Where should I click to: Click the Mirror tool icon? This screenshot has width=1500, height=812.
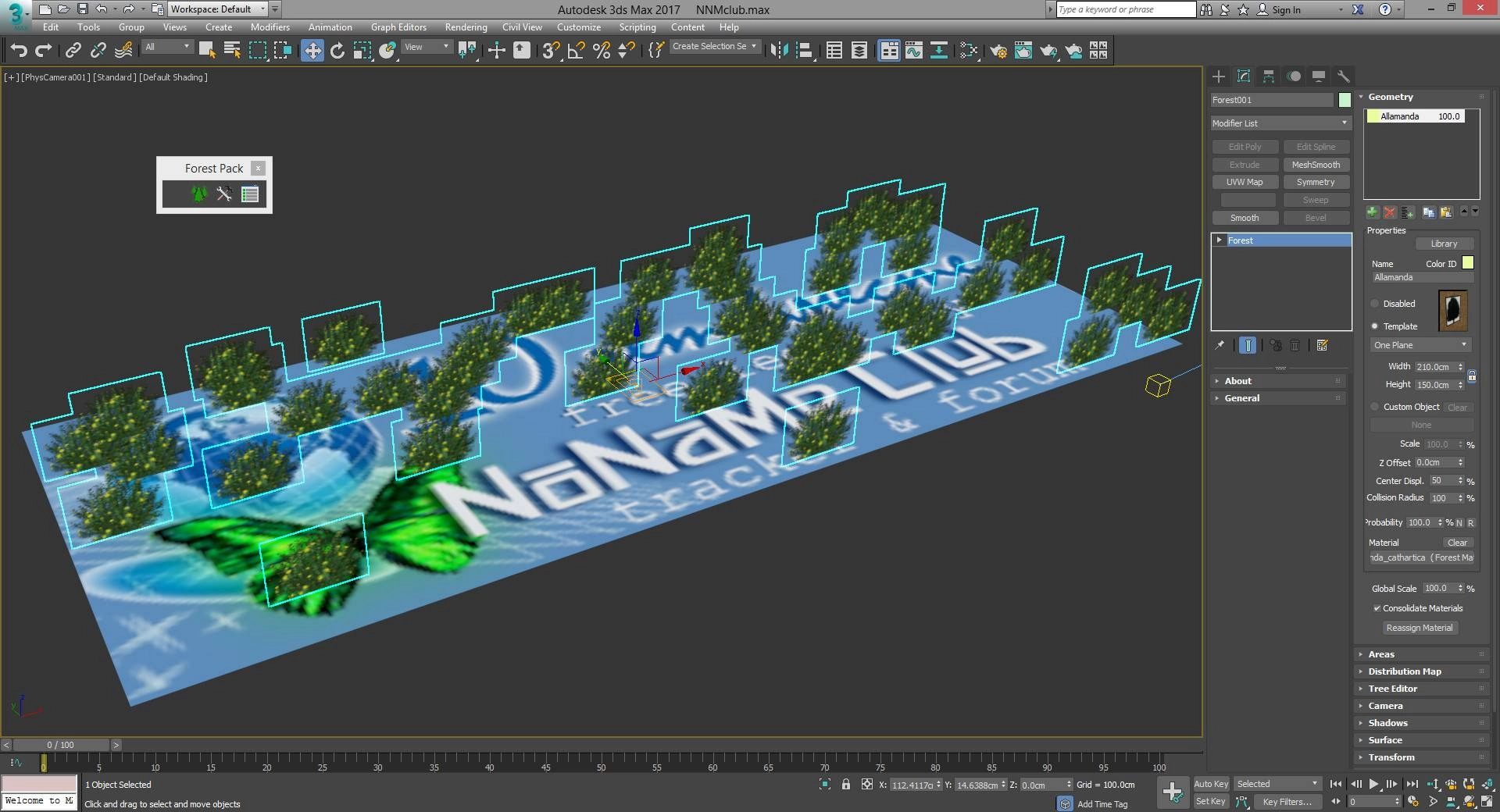tap(779, 51)
